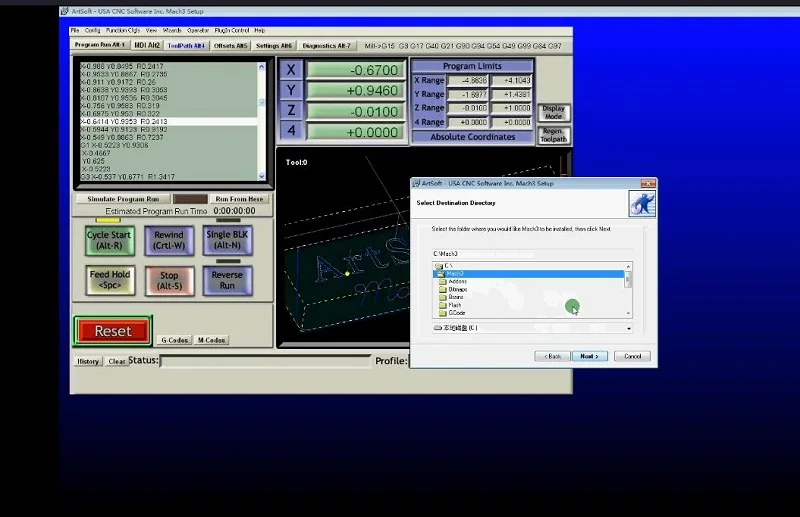The height and width of the screenshot is (517, 800).
Task: Click the Clear button beside Status
Action: pyautogui.click(x=117, y=361)
